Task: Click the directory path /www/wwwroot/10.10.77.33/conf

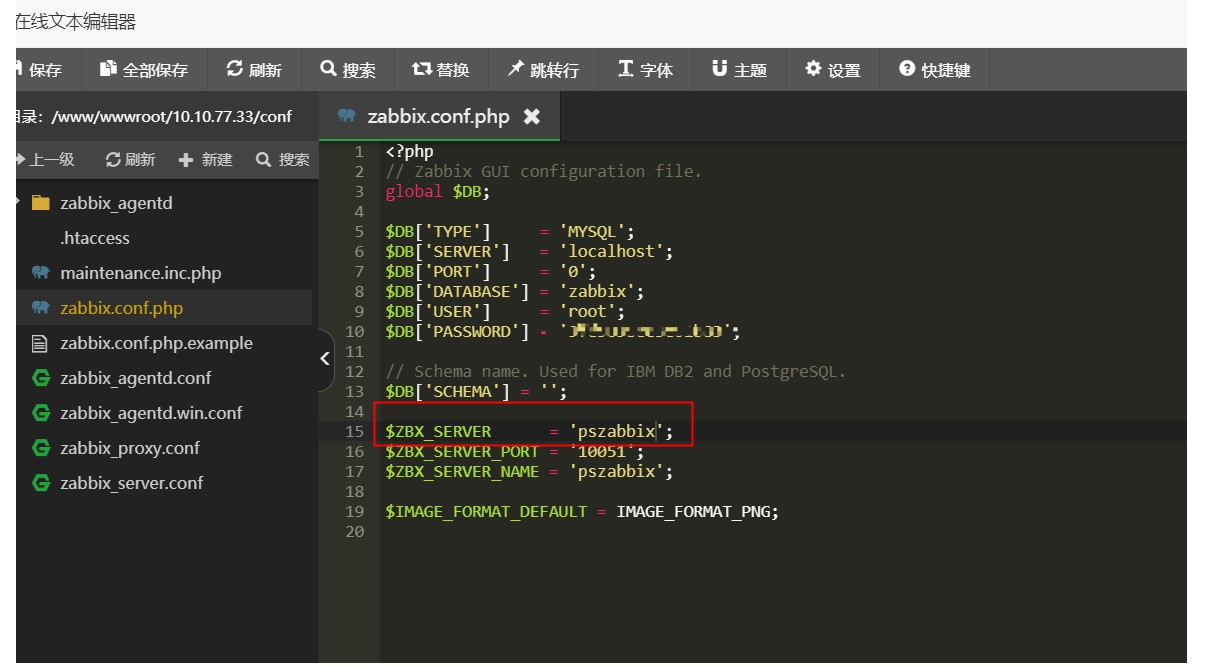Action: tap(171, 117)
